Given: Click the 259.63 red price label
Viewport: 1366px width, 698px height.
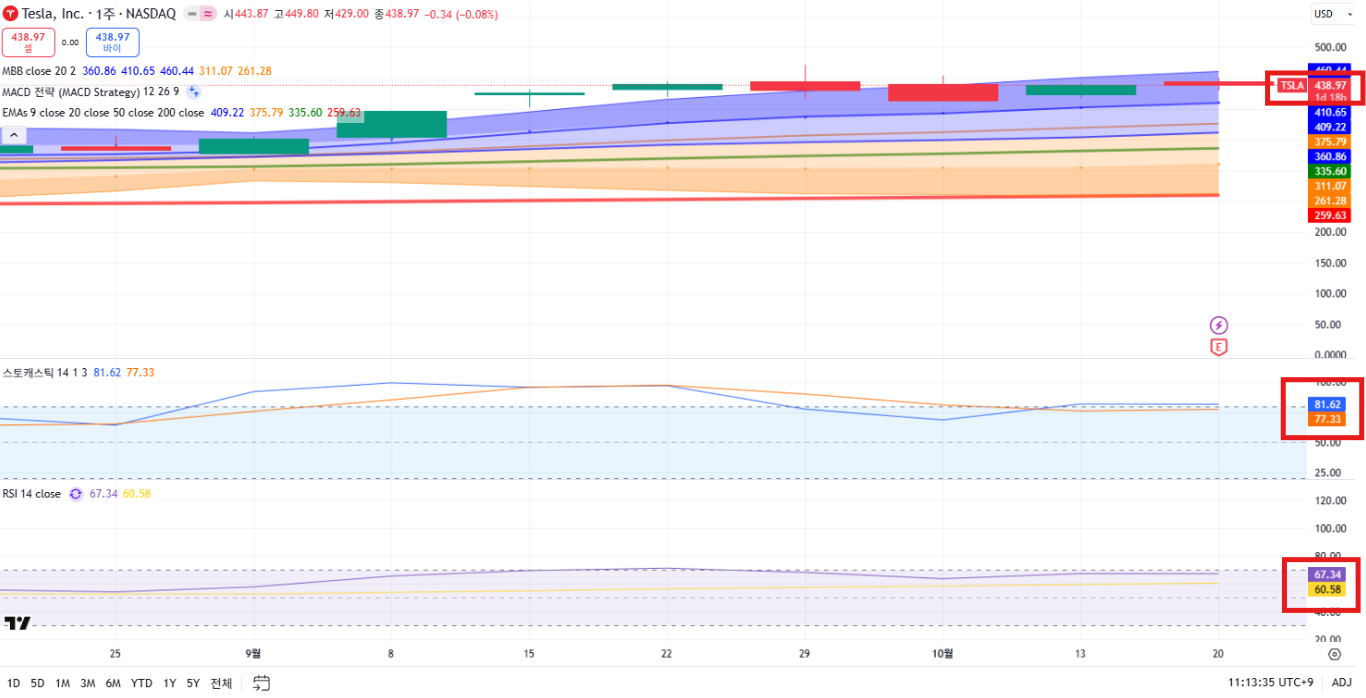Looking at the screenshot, I should 1329,215.
